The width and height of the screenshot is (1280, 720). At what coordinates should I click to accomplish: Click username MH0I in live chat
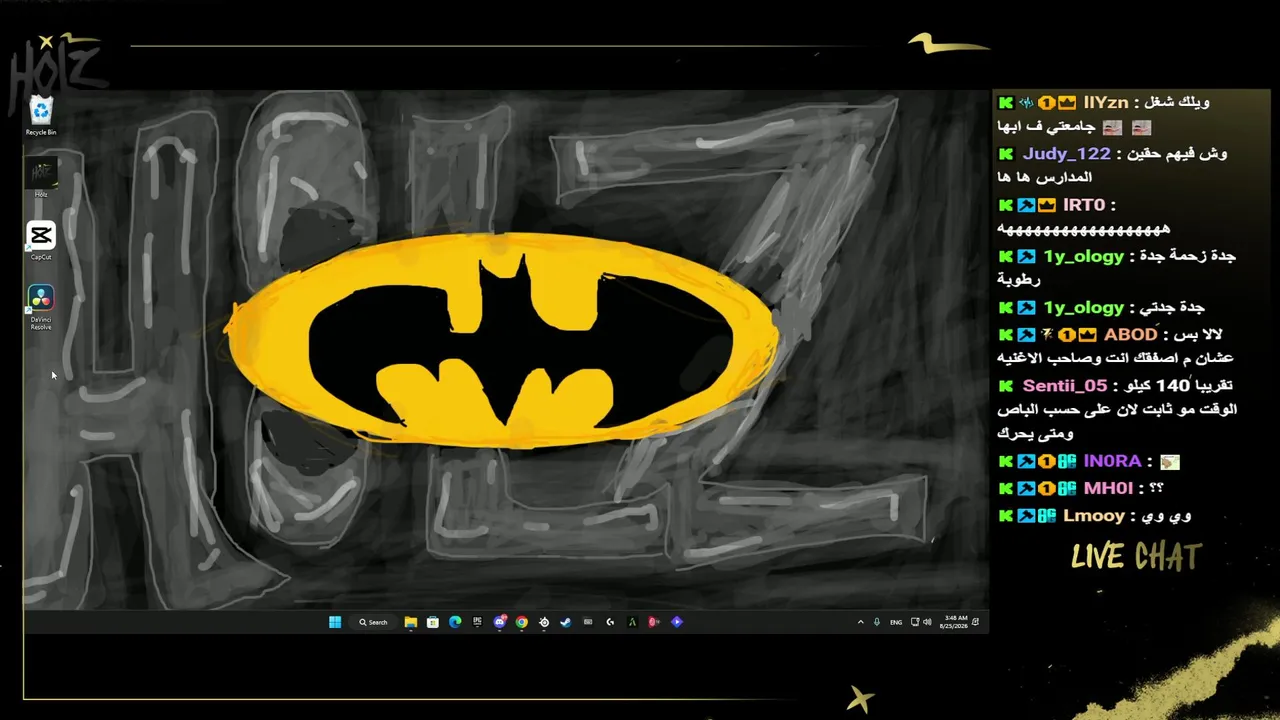click(x=1109, y=489)
